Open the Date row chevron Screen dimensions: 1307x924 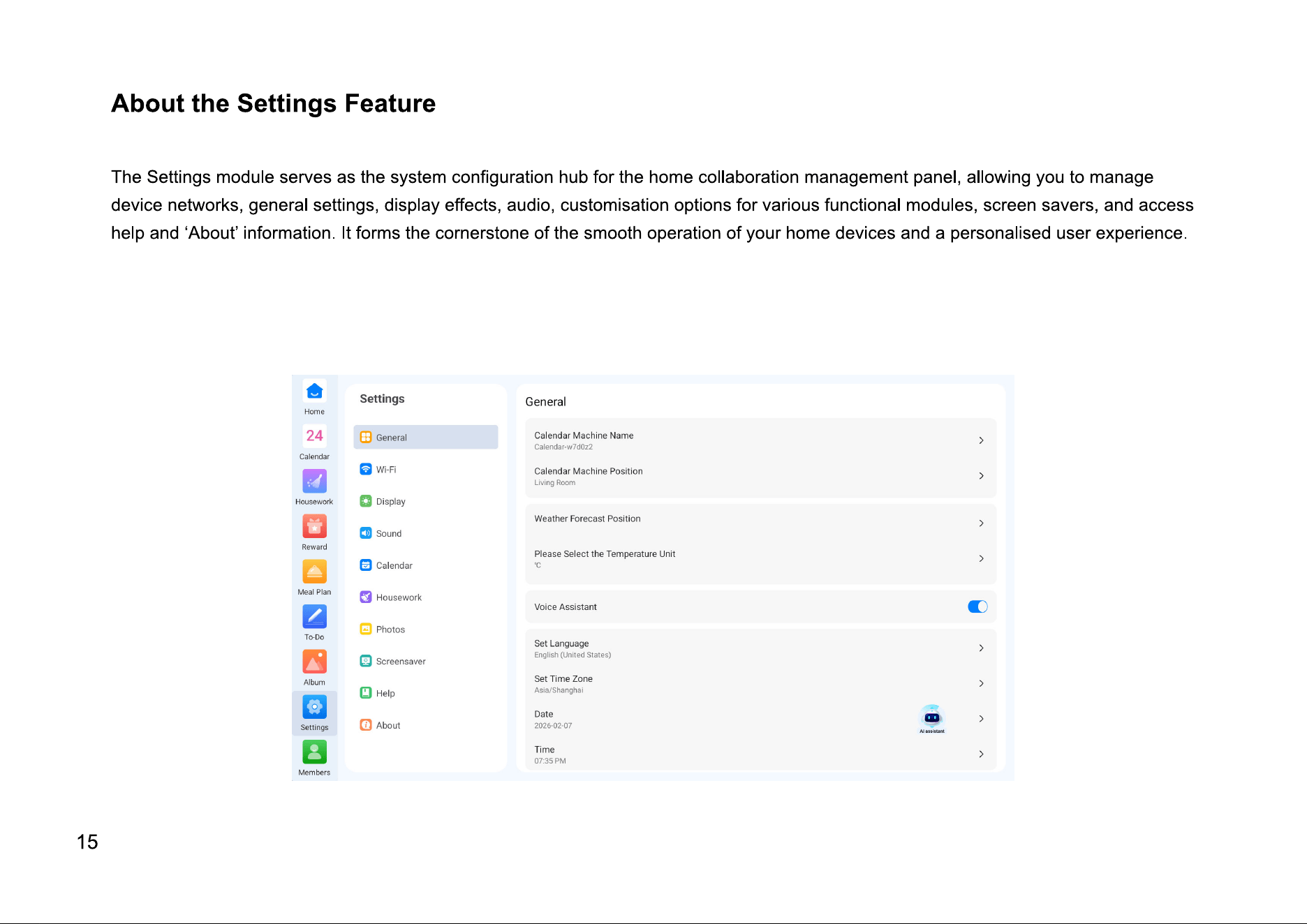[x=981, y=719]
